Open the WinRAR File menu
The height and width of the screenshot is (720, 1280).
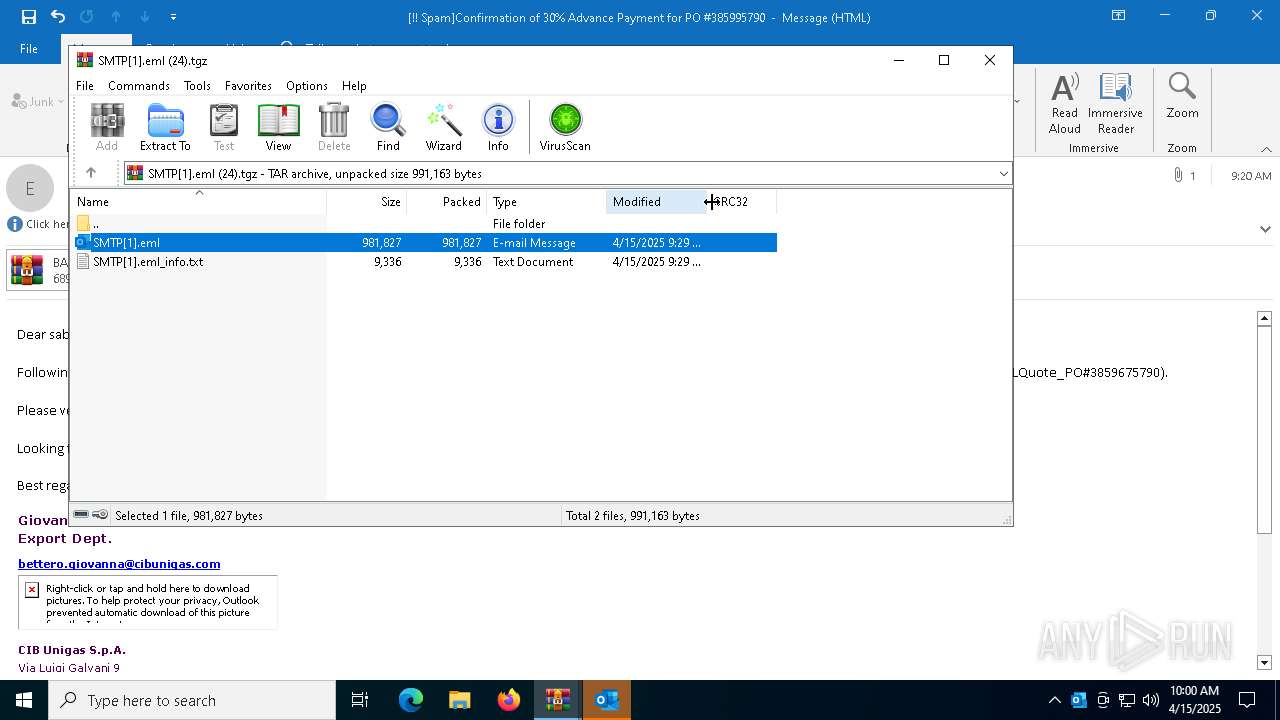(85, 86)
